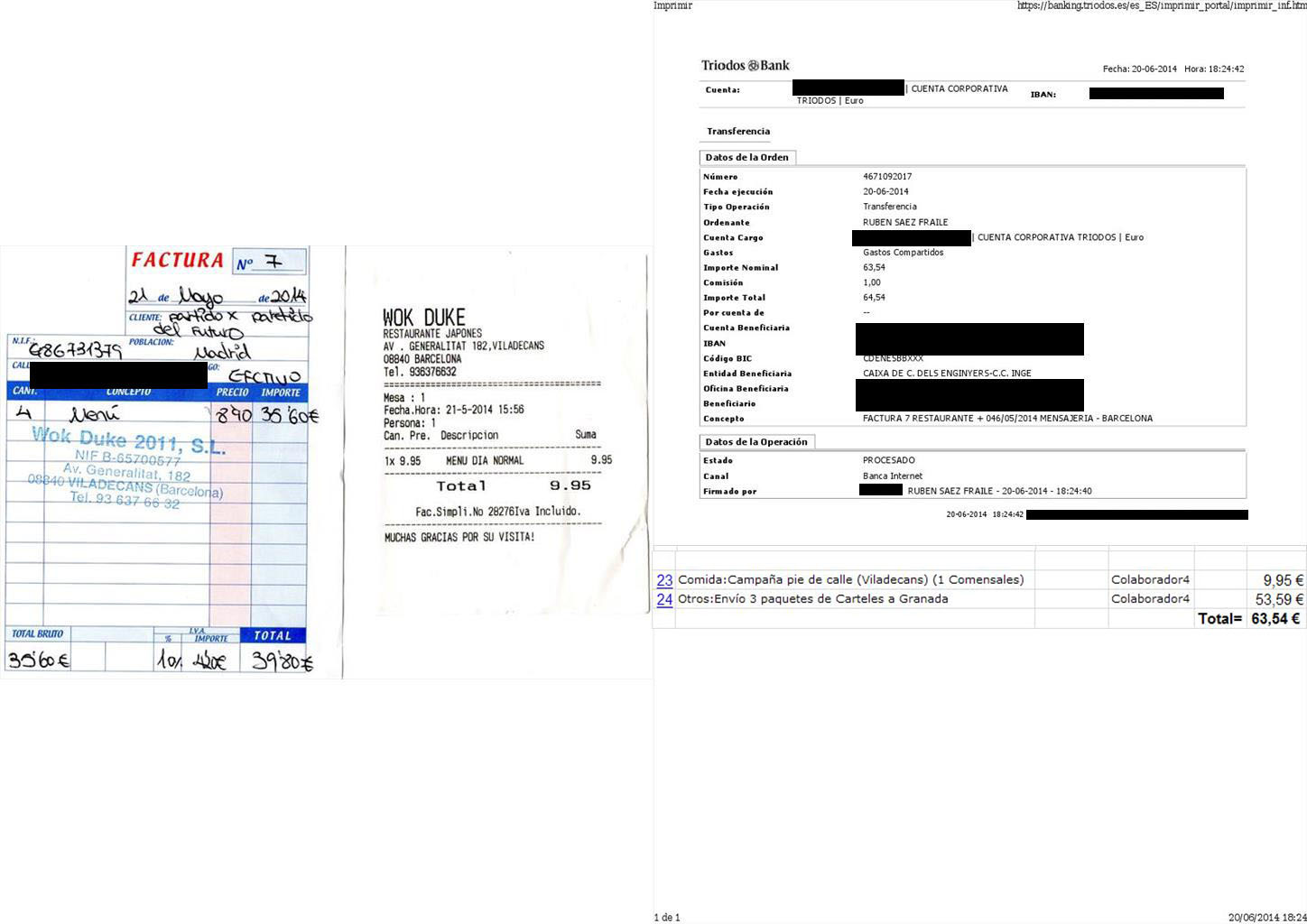1307x924 pixels.
Task: Click 'Fac.Simpli.No 28276Iva Incluido.' on the receipt
Action: tap(498, 512)
